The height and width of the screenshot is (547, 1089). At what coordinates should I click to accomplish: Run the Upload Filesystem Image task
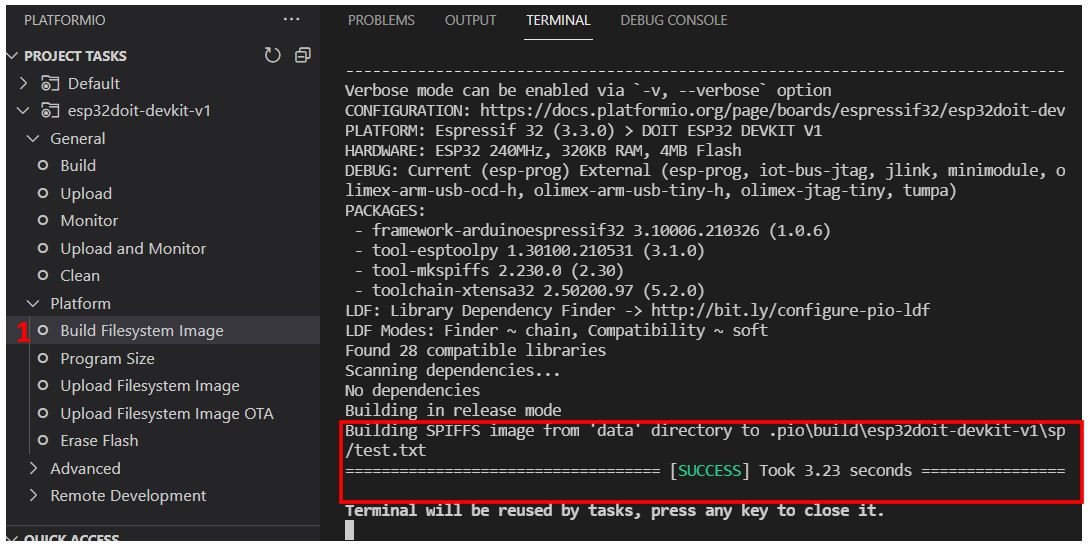tap(150, 385)
